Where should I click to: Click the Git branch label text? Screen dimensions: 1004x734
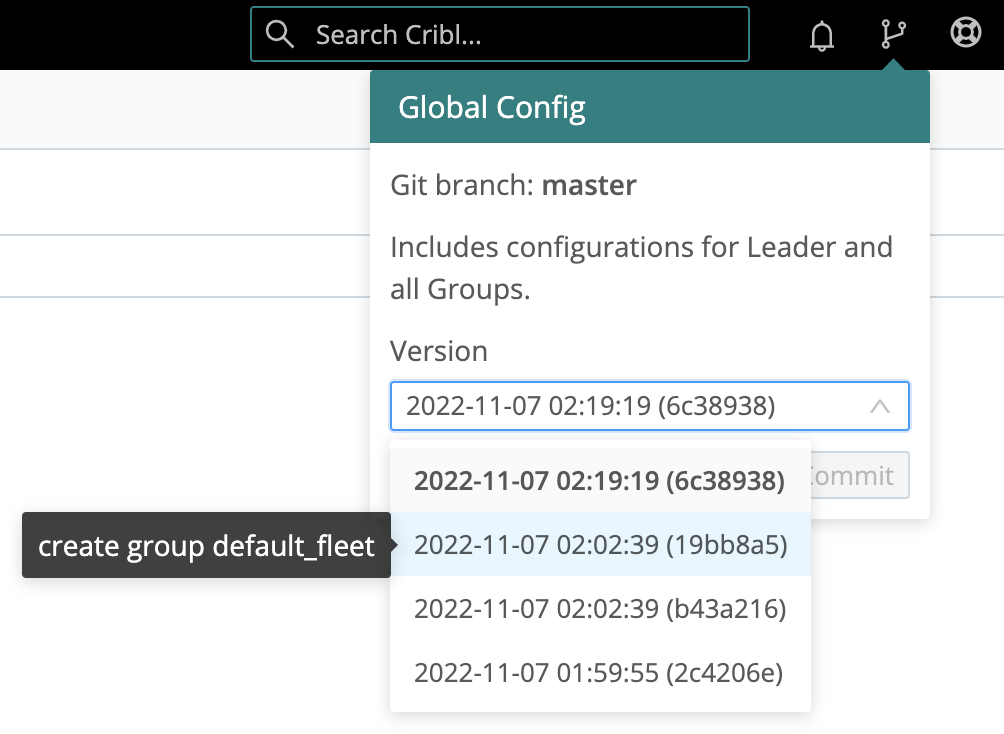pos(463,185)
